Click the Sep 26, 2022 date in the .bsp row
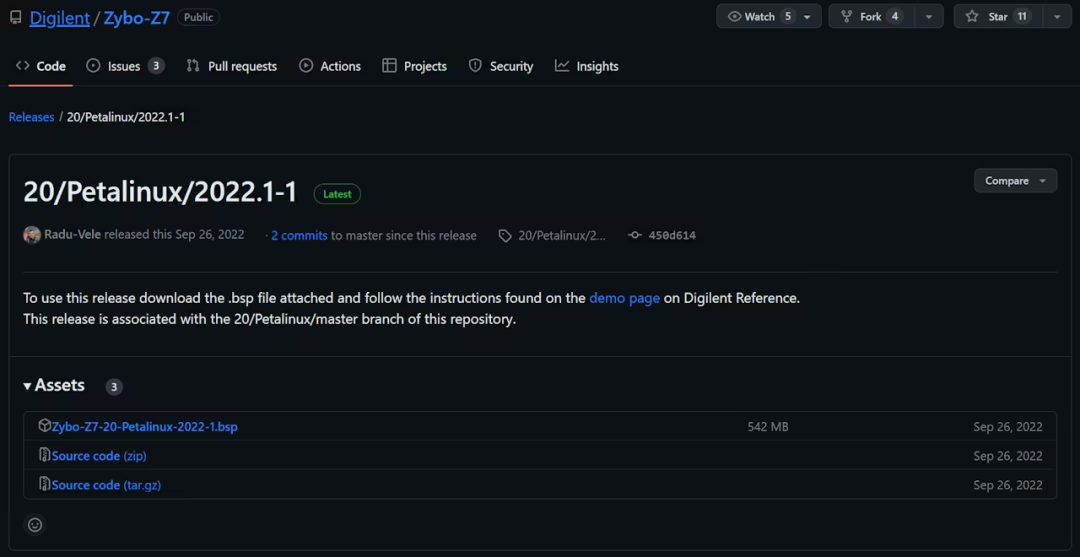Image resolution: width=1080 pixels, height=557 pixels. (x=1008, y=427)
